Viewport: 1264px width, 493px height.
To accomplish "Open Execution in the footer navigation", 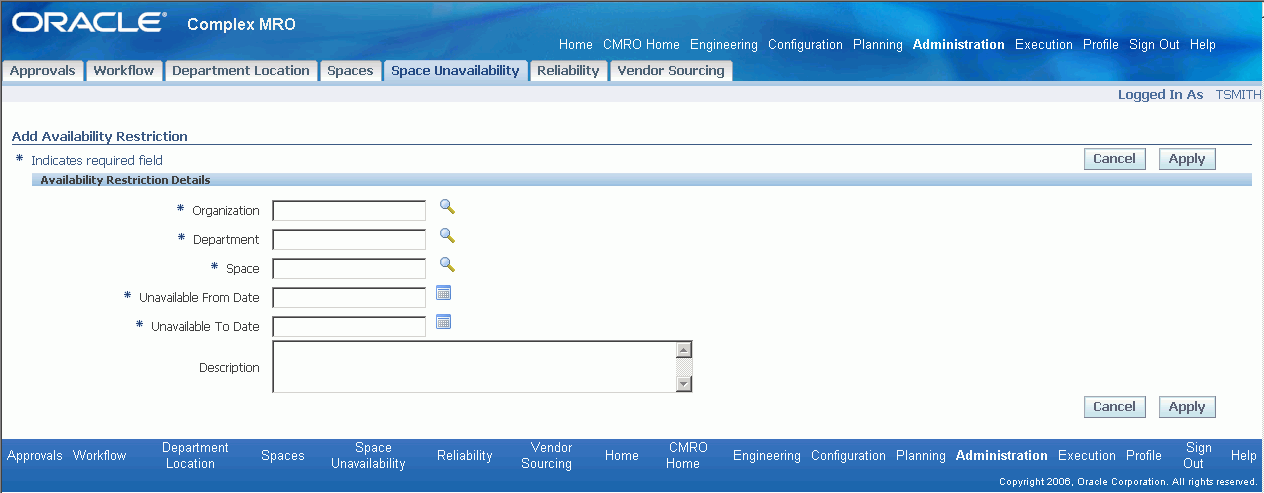I will pyautogui.click(x=1087, y=456).
